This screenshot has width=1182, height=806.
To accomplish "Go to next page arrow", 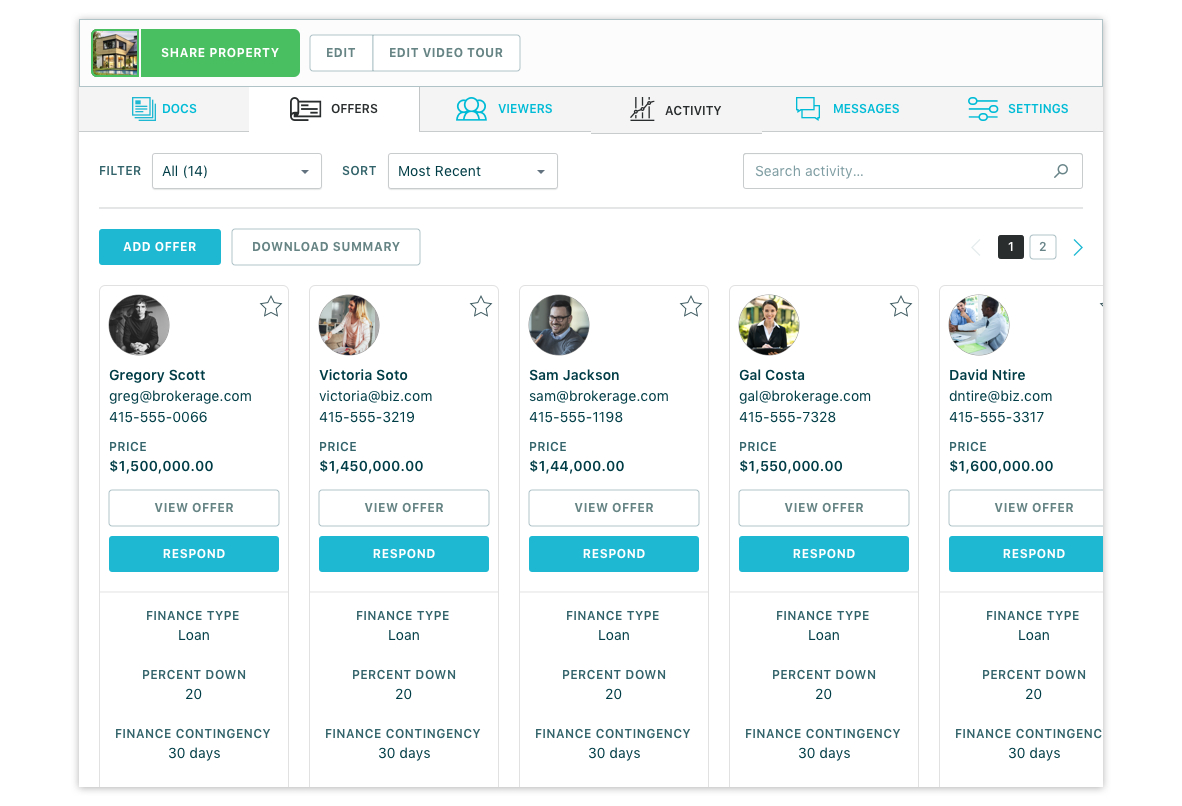I will point(1078,247).
